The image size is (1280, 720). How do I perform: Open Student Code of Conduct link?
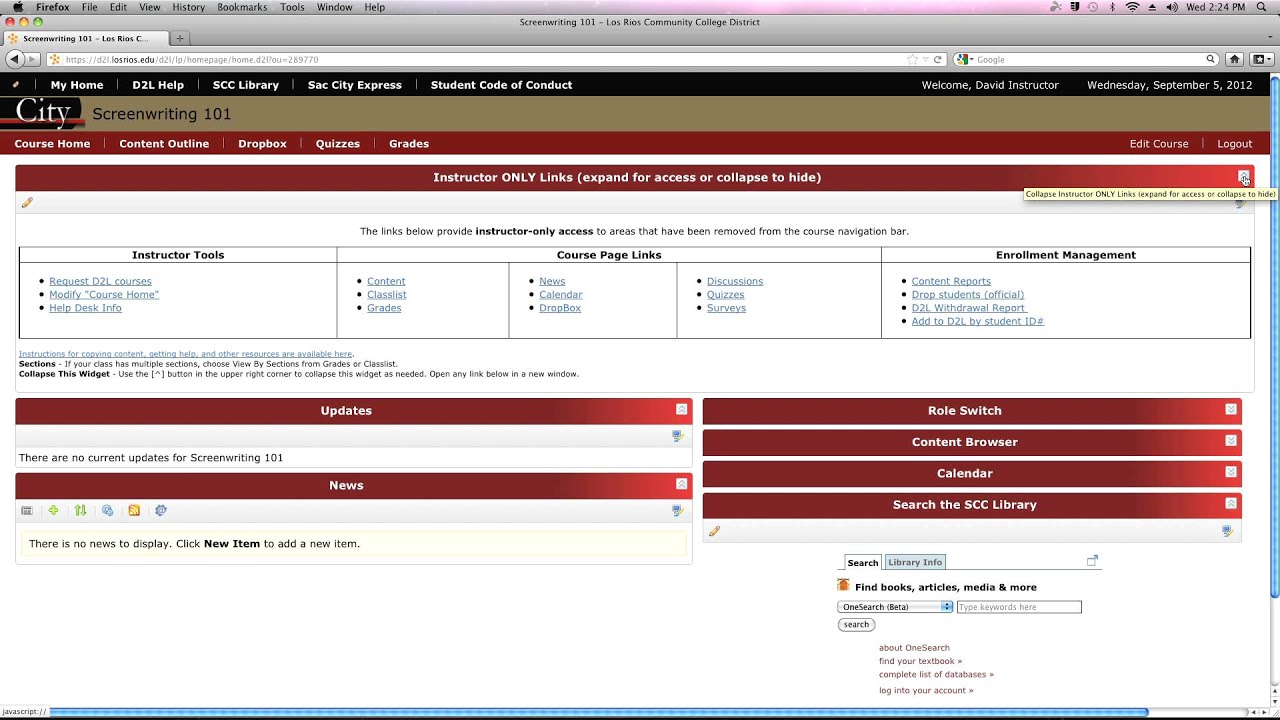(501, 85)
